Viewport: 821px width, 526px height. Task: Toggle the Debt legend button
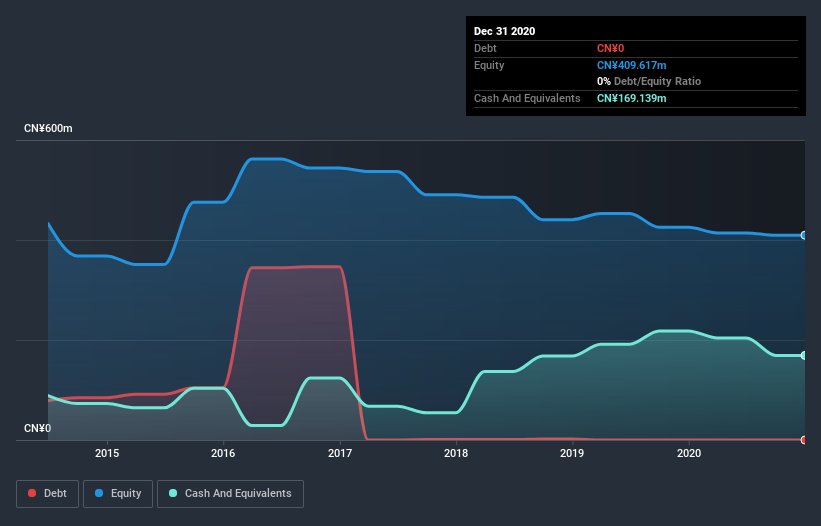coord(47,494)
